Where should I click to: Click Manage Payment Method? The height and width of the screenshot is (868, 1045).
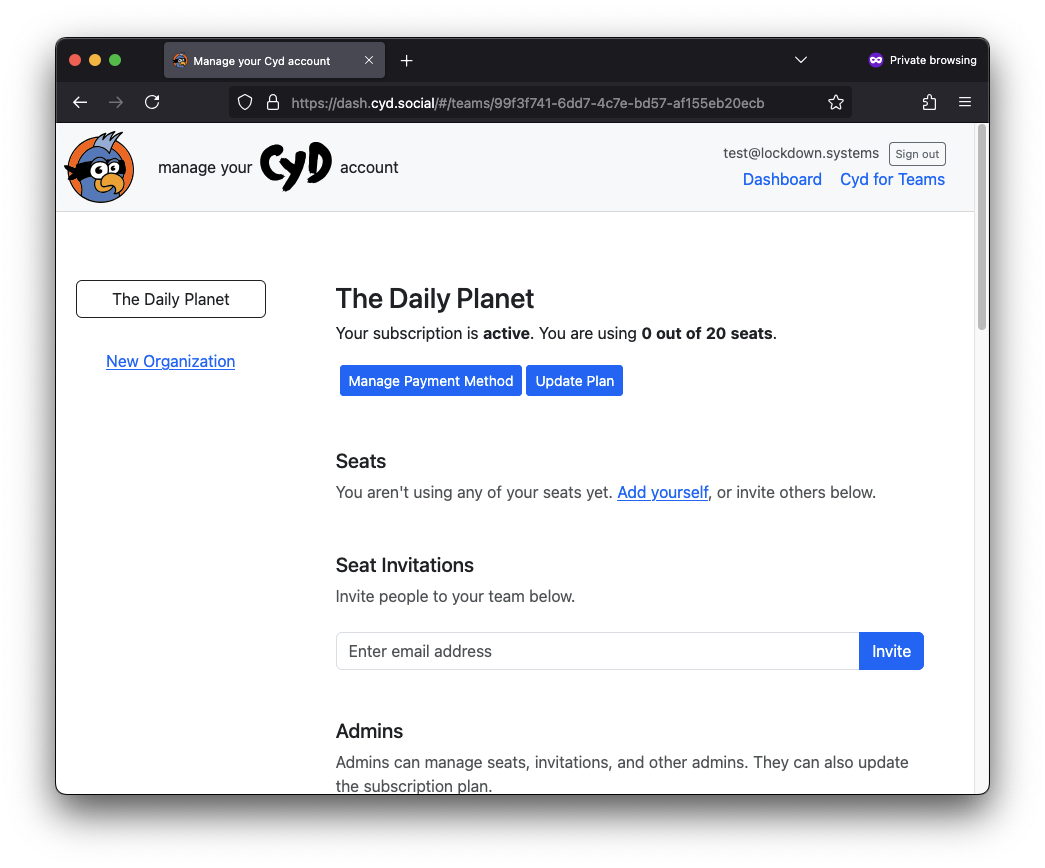coord(430,380)
